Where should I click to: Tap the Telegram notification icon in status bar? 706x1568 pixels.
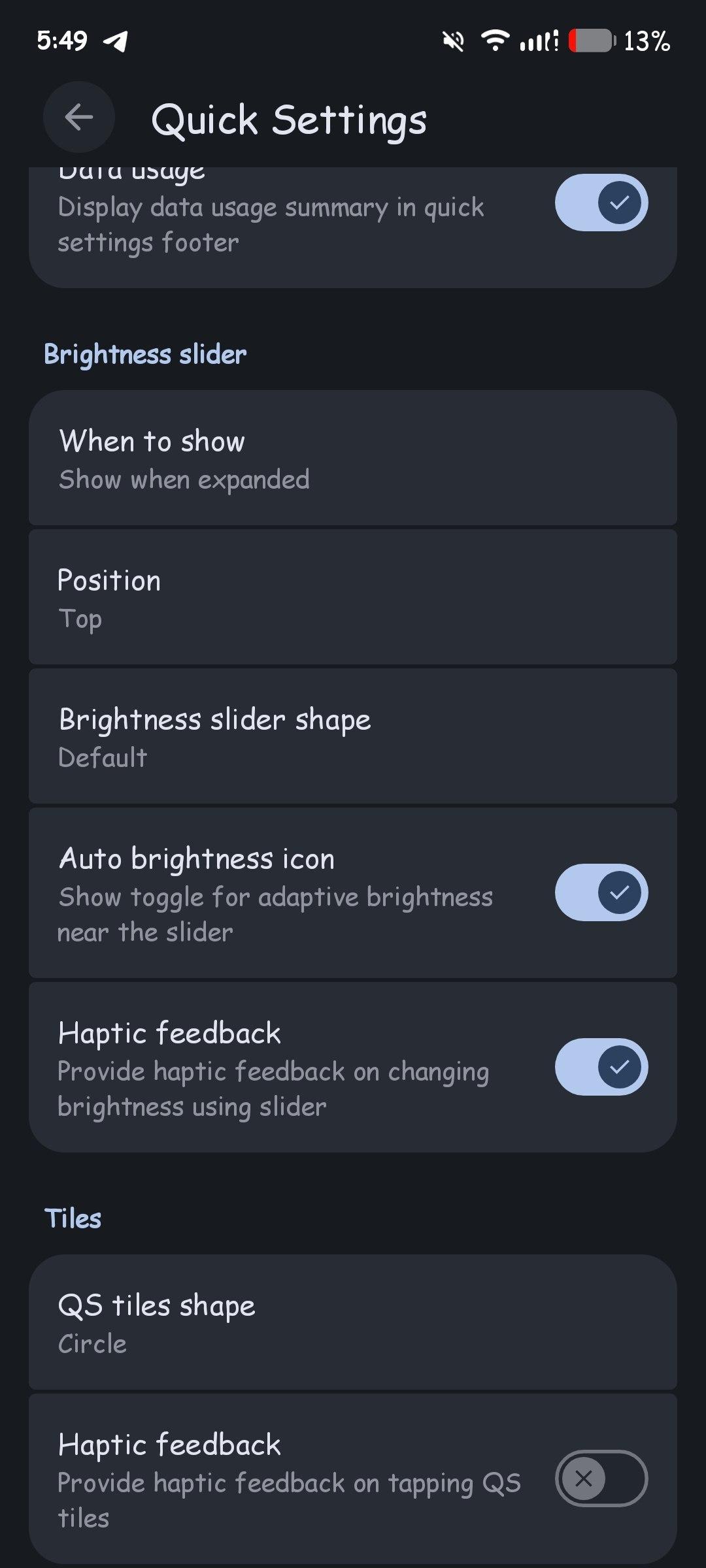pyautogui.click(x=116, y=41)
